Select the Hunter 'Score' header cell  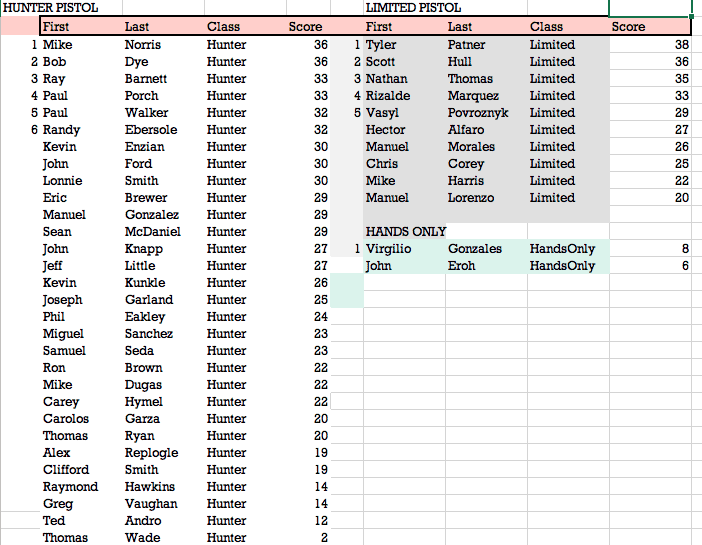[x=308, y=27]
